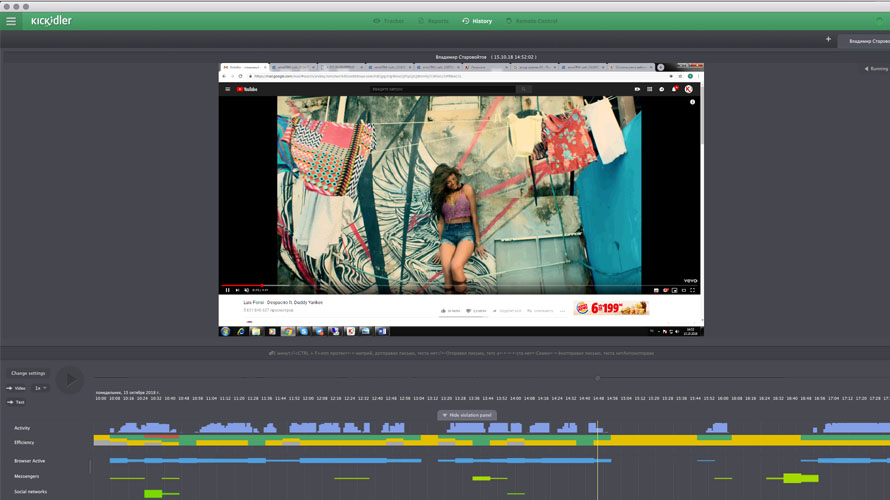
Task: Open File Explorer folder in taskbar
Action: 256,331
